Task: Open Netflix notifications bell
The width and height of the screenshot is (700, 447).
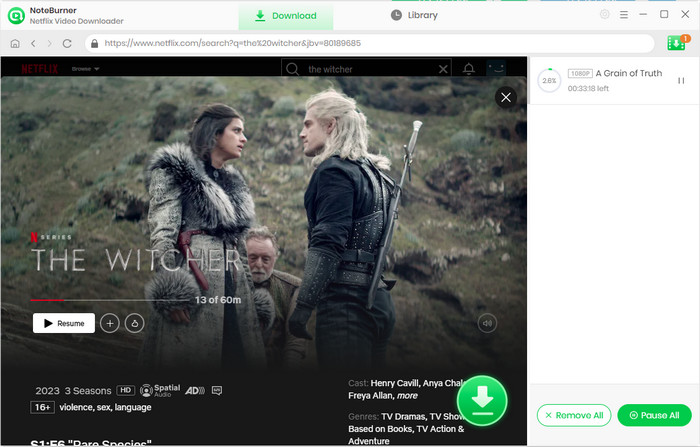Action: click(468, 69)
